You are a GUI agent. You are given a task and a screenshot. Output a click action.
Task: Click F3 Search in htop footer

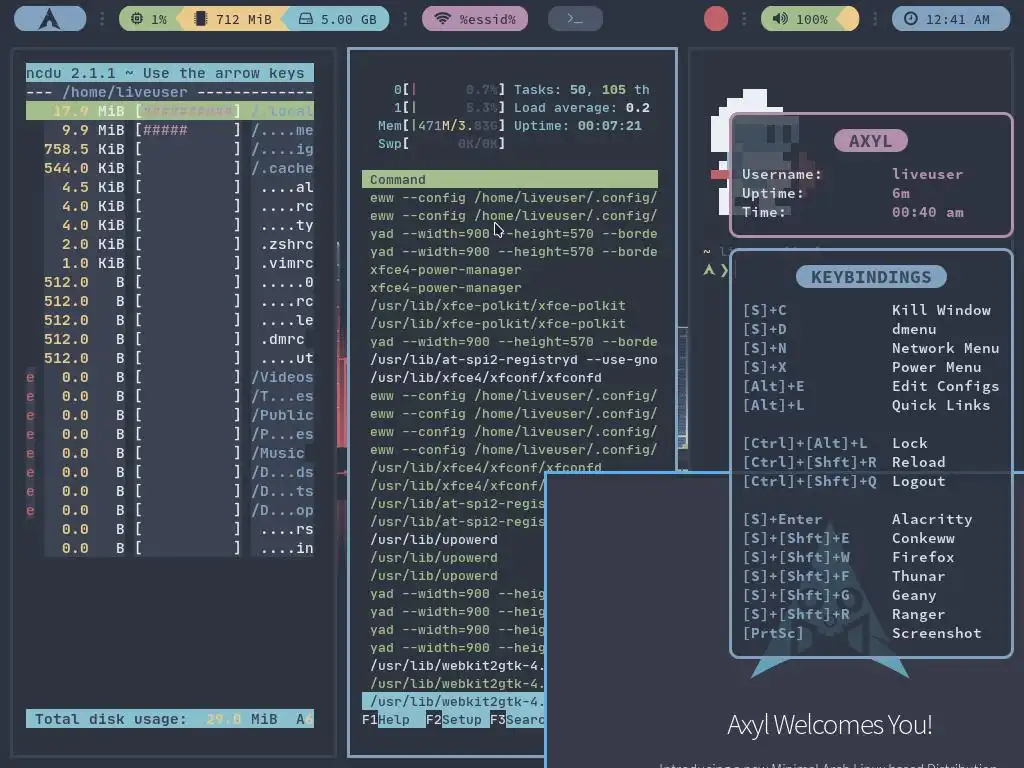[x=517, y=719]
